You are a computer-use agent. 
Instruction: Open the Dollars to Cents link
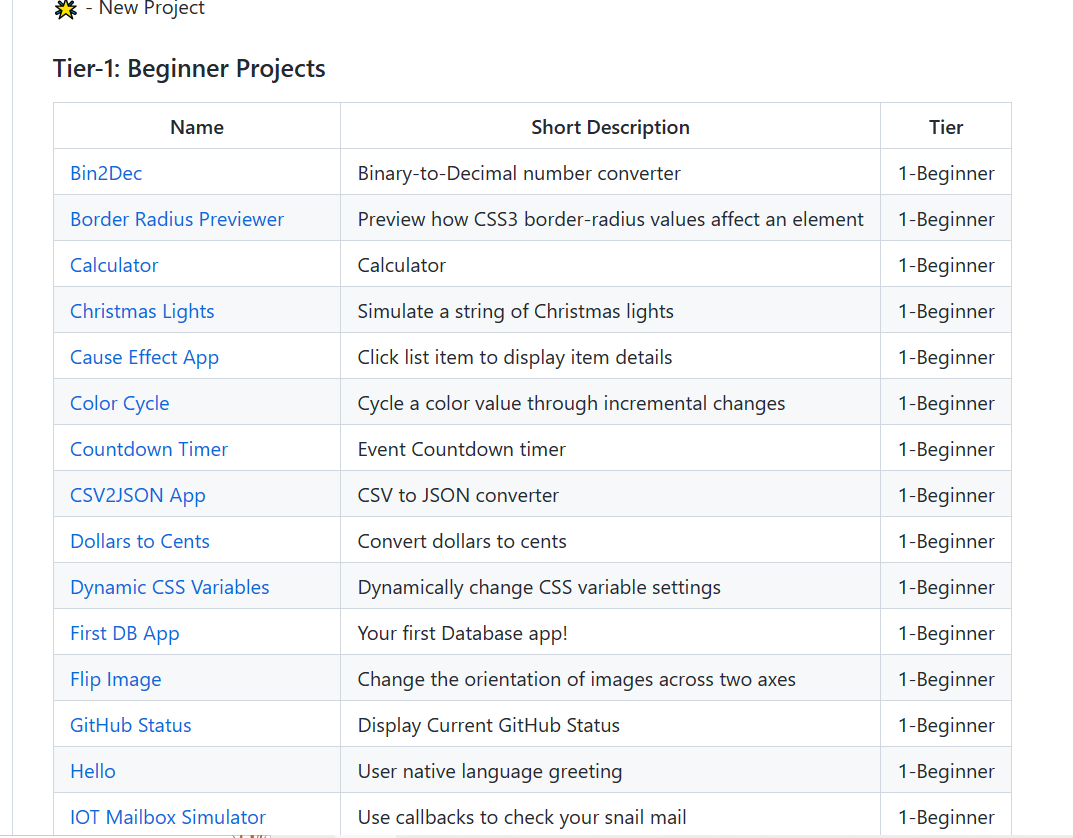140,541
